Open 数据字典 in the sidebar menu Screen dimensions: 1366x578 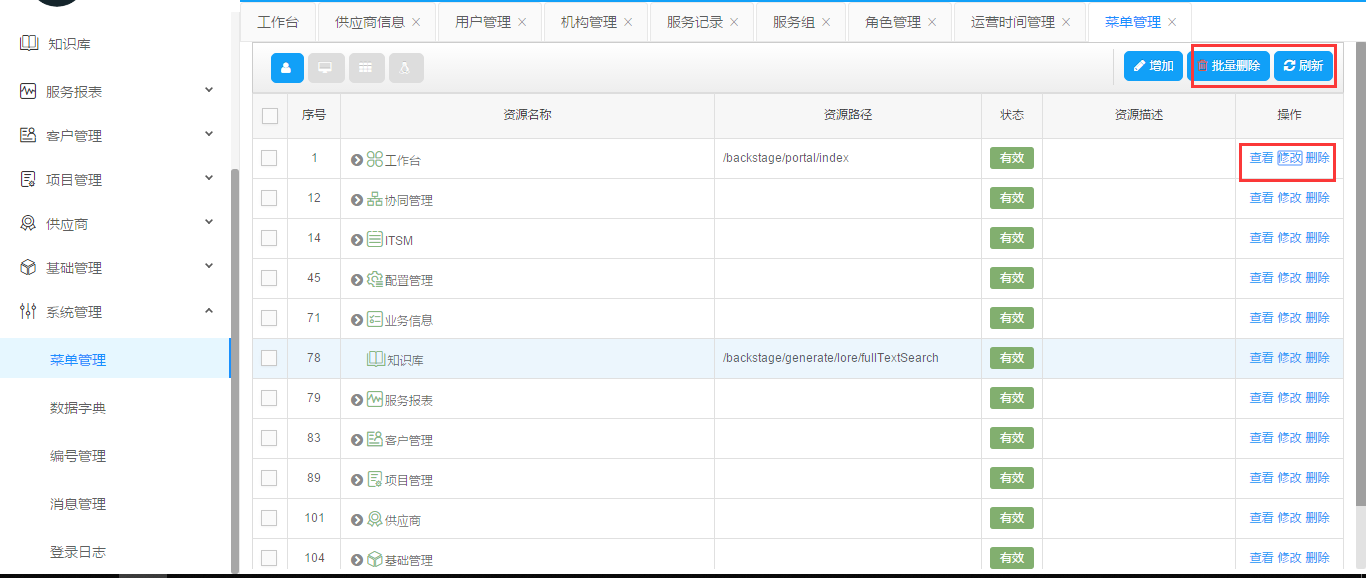pyautogui.click(x=78, y=408)
